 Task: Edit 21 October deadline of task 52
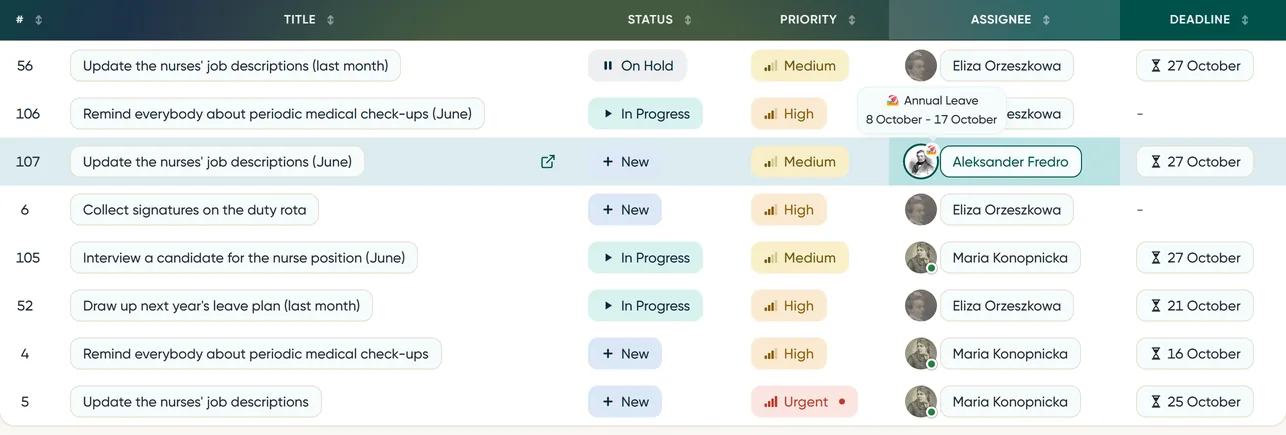pos(1195,306)
